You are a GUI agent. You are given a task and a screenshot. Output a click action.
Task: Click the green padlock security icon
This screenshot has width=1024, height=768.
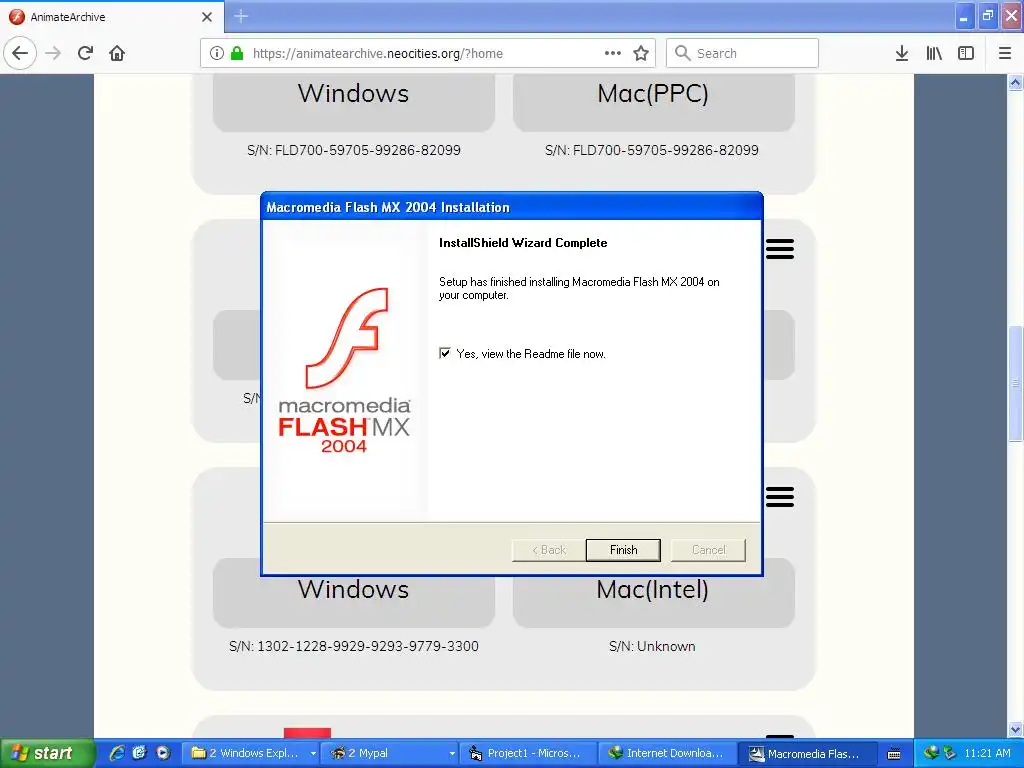click(237, 53)
